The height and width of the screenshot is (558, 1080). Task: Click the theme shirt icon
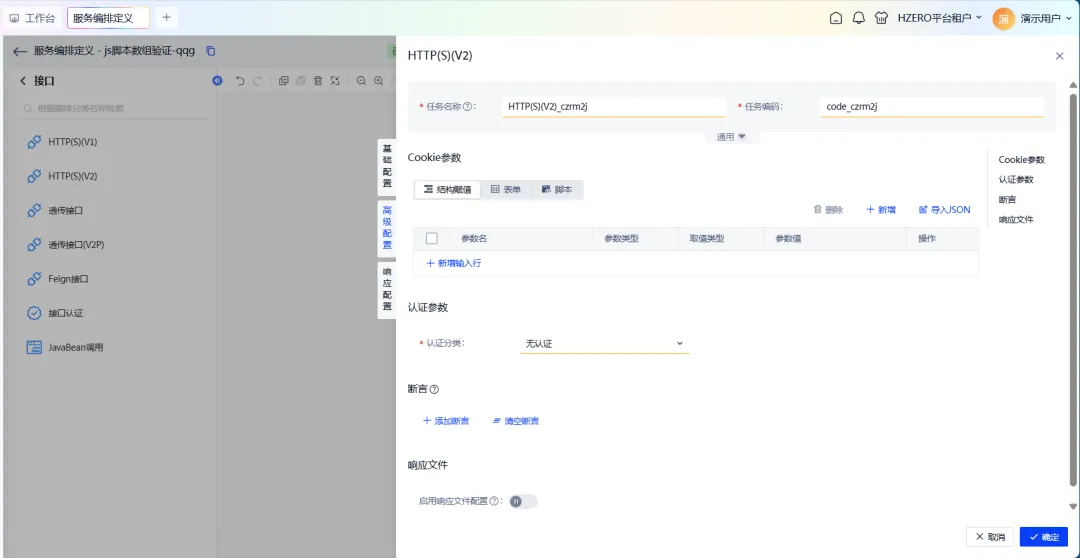pyautogui.click(x=881, y=19)
